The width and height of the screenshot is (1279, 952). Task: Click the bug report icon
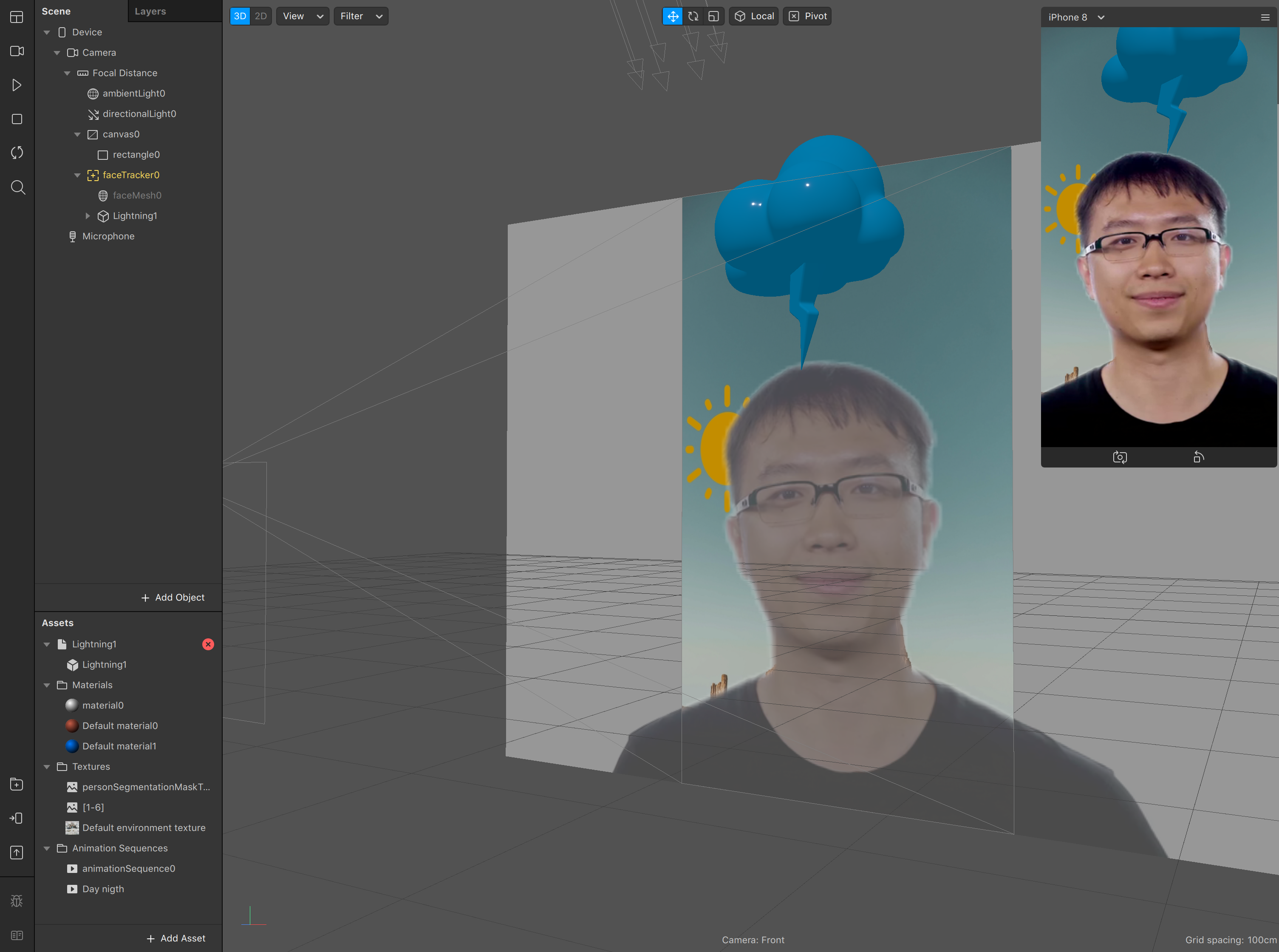(17, 901)
